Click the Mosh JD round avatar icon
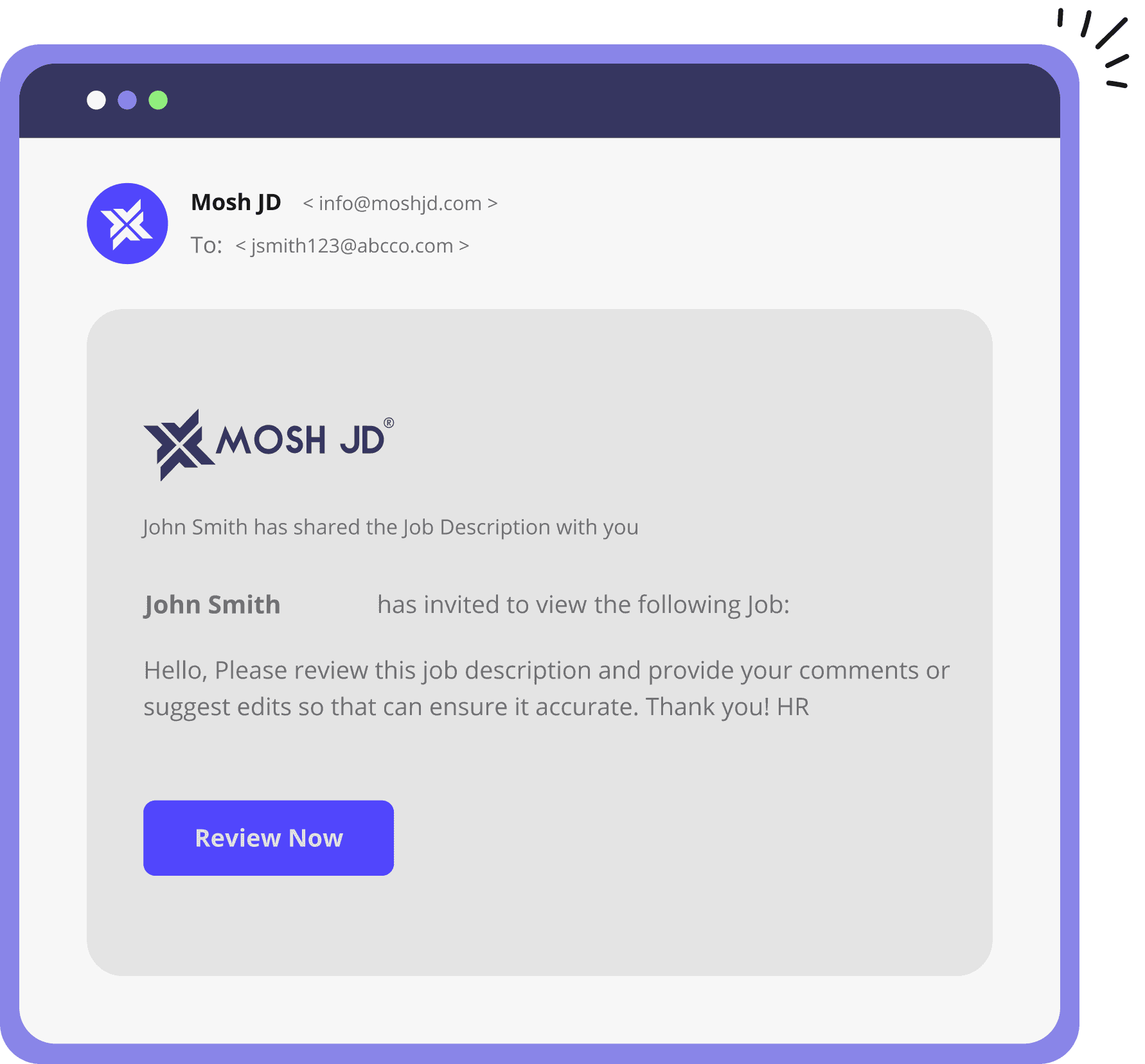 click(x=127, y=224)
